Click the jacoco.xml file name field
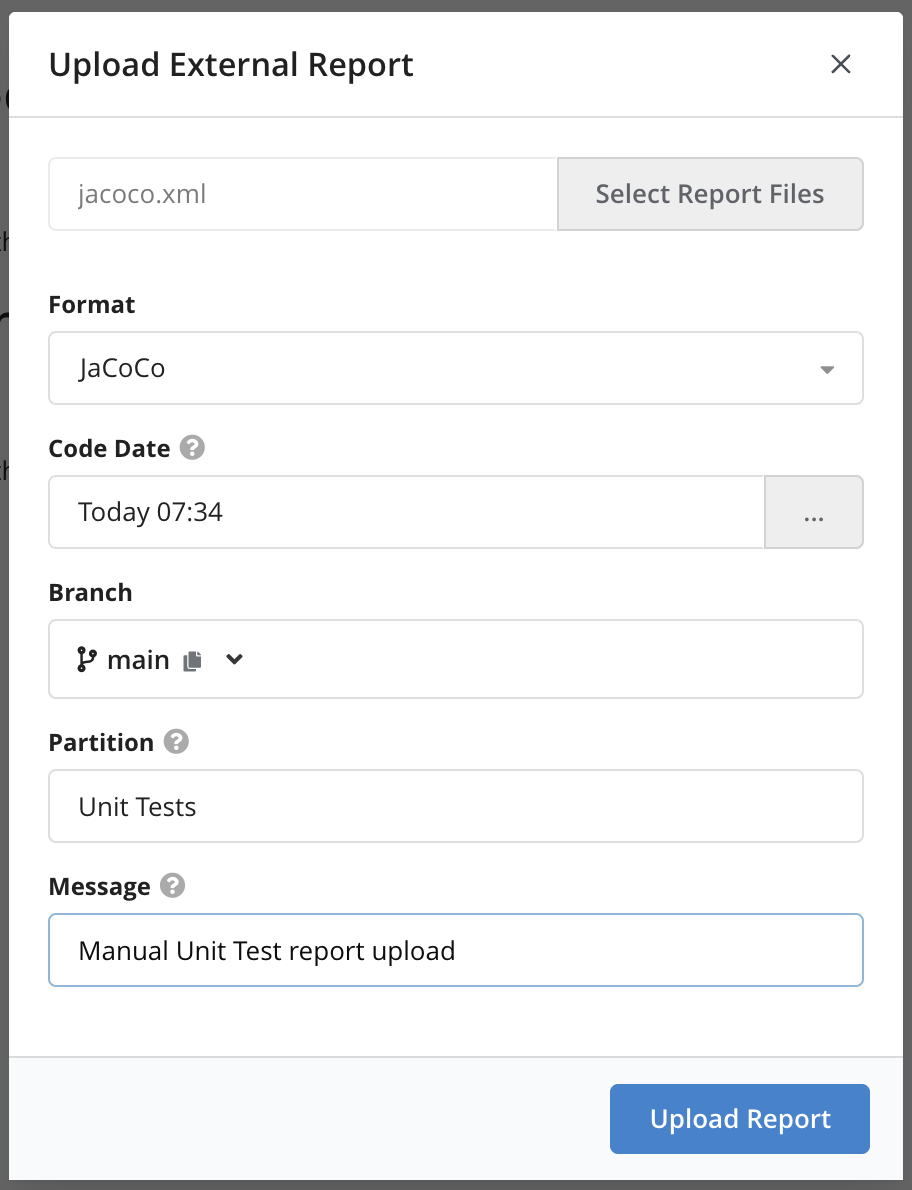 [x=303, y=194]
